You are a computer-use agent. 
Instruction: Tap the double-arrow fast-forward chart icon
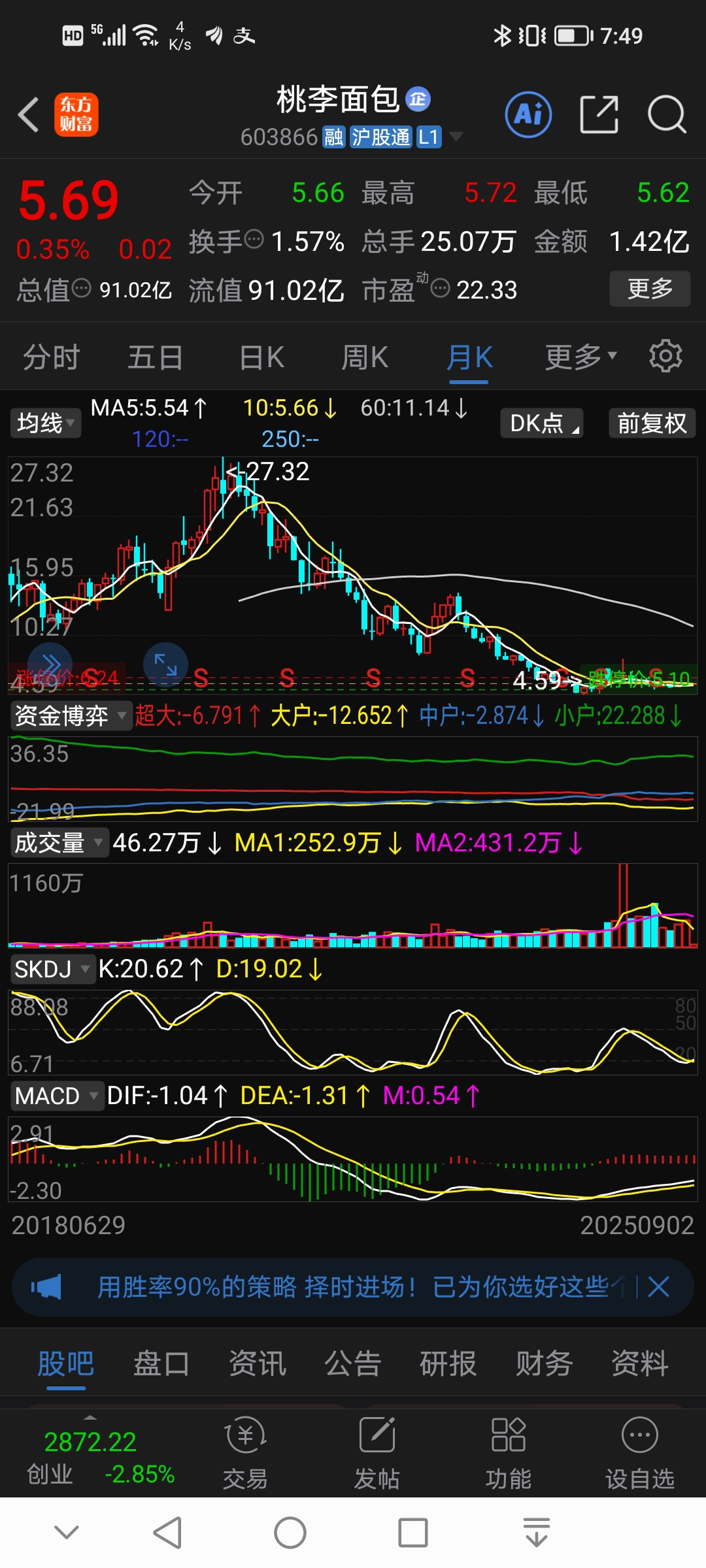[50, 665]
